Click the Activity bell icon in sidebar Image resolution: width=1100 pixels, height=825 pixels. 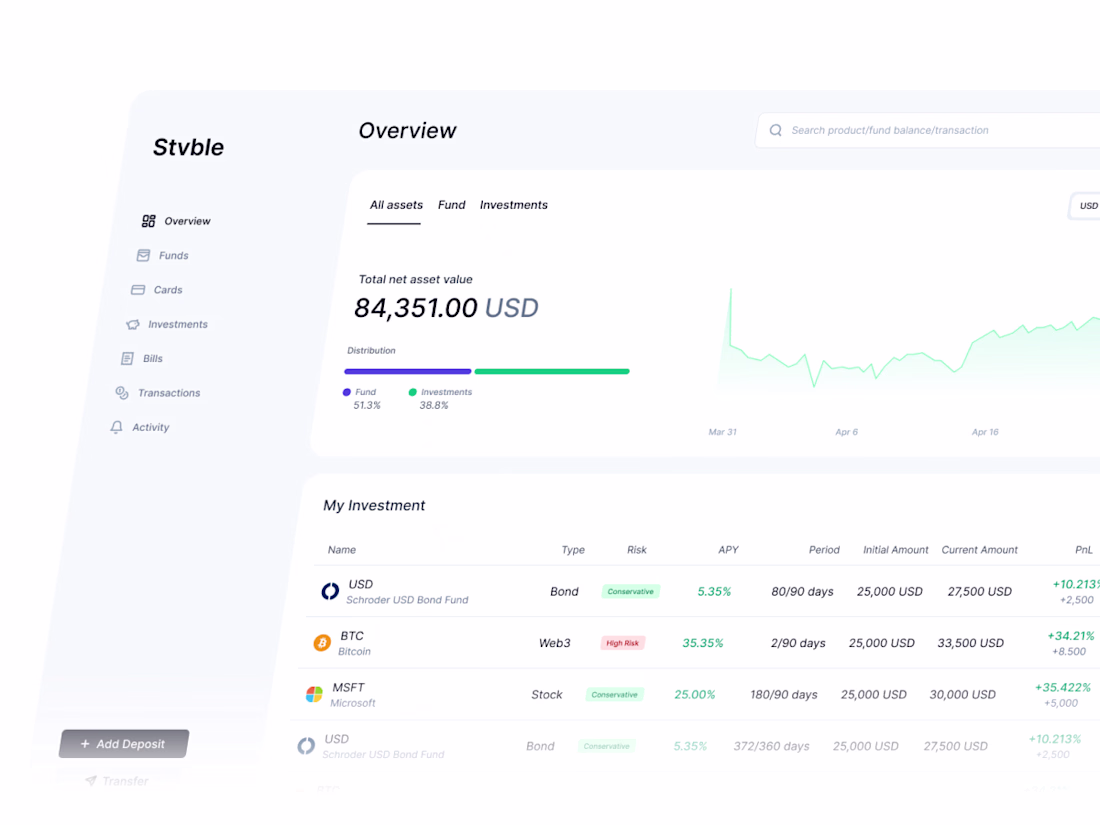click(x=116, y=427)
